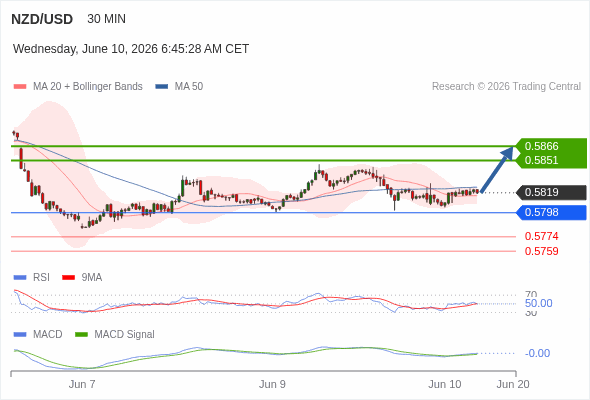Click the RSI legend swatch
The height and width of the screenshot is (400, 590).
(x=20, y=278)
